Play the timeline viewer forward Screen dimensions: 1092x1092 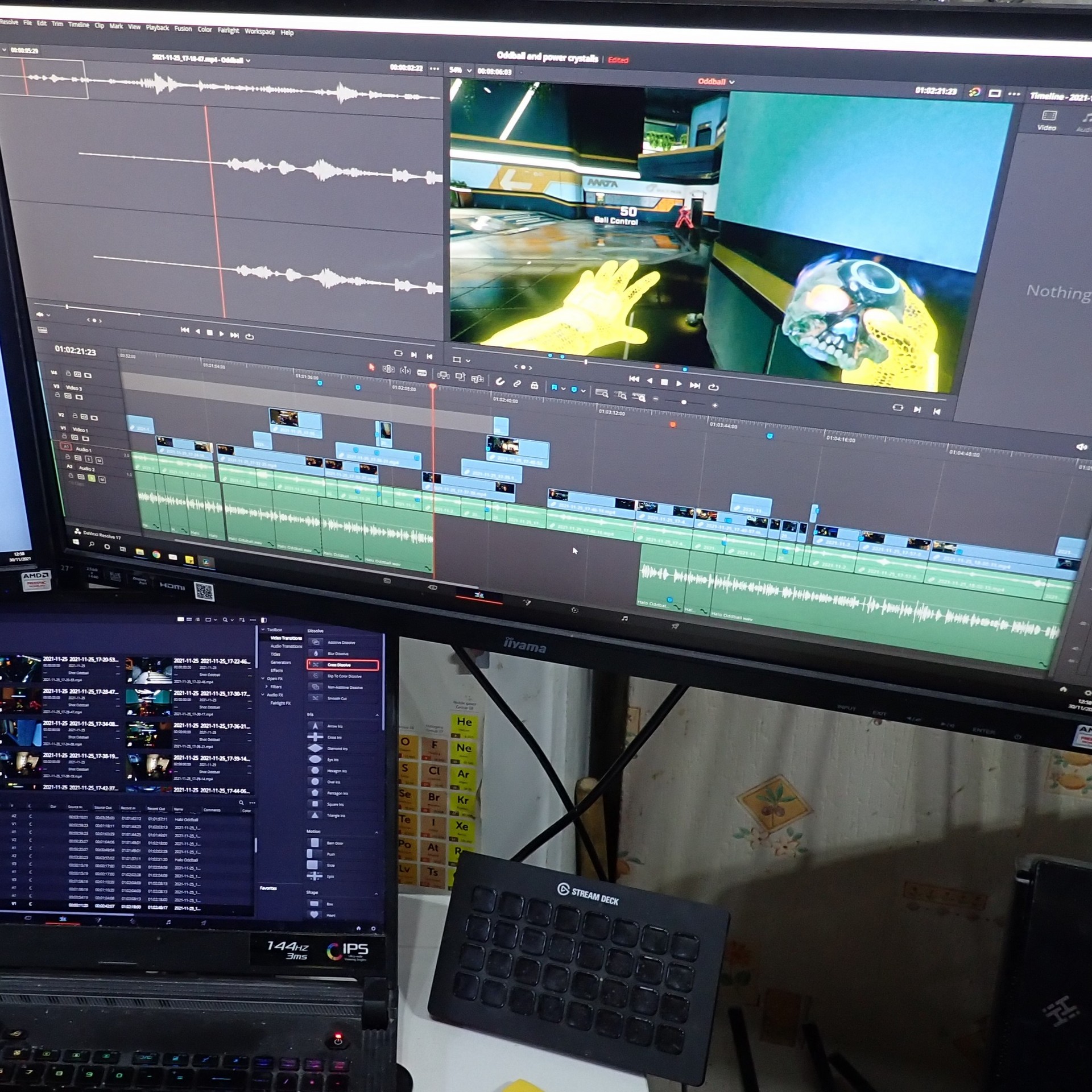[x=679, y=383]
